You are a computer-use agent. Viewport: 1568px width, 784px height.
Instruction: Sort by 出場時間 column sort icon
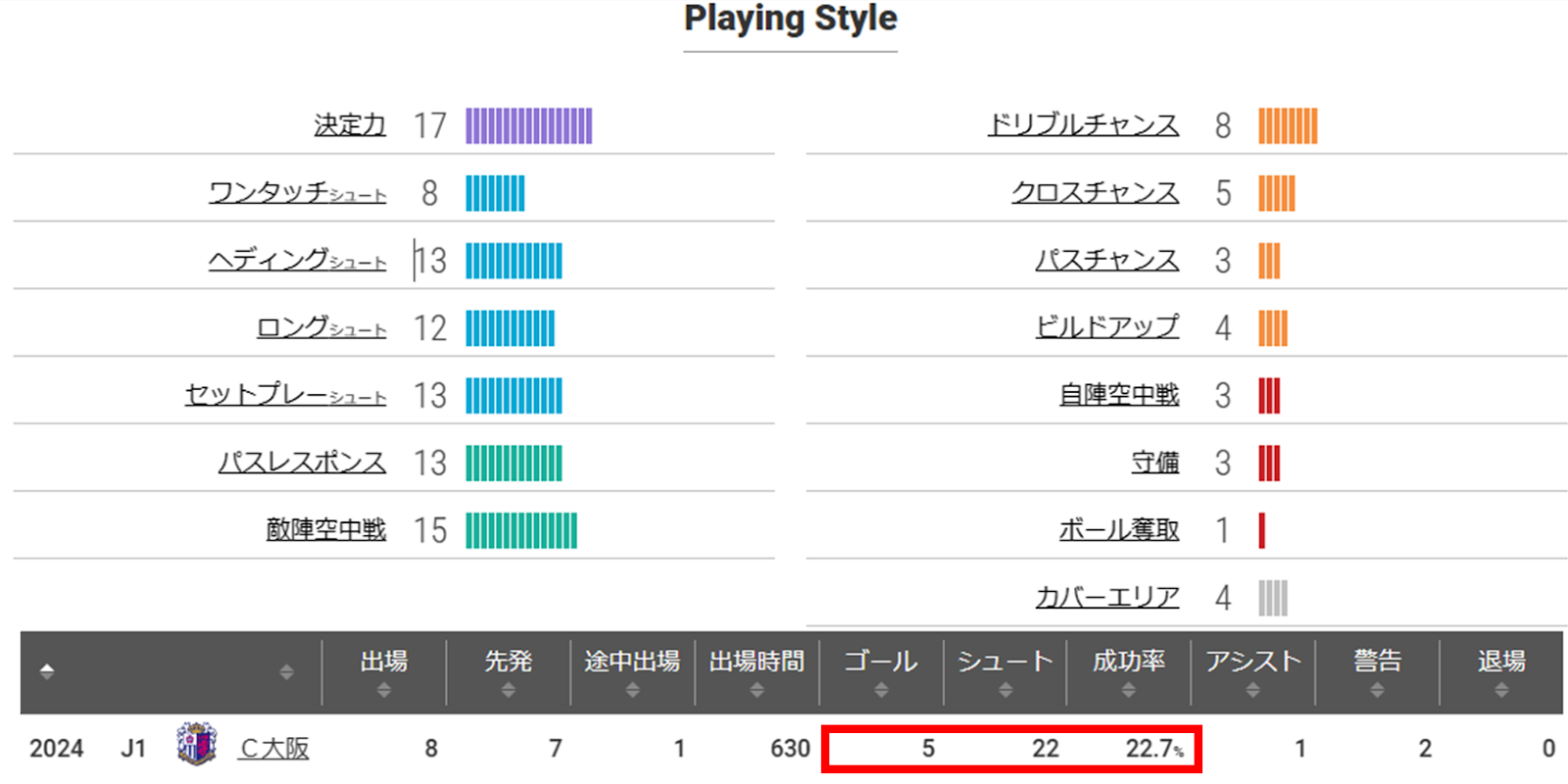point(757,690)
